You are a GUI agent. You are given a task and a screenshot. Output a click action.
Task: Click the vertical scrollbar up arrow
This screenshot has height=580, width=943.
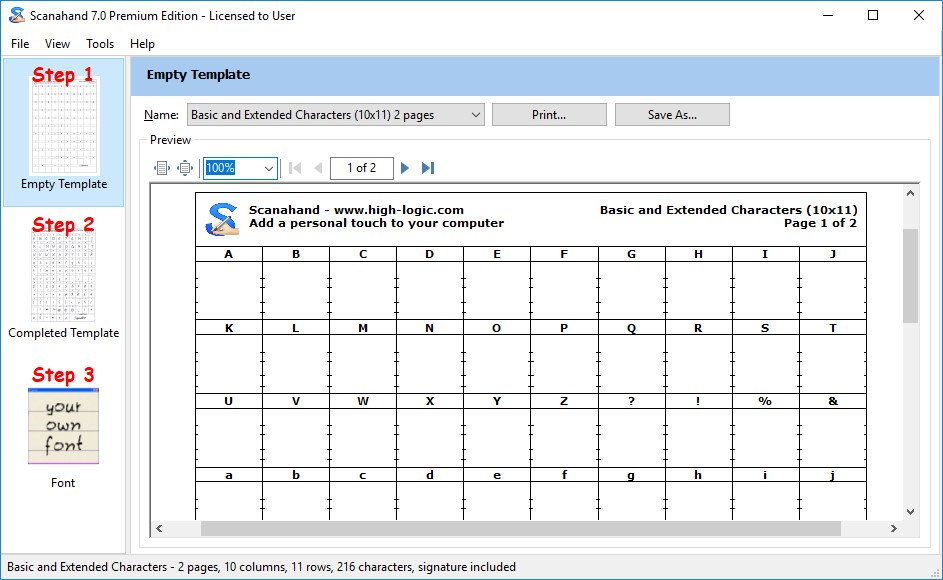[911, 193]
